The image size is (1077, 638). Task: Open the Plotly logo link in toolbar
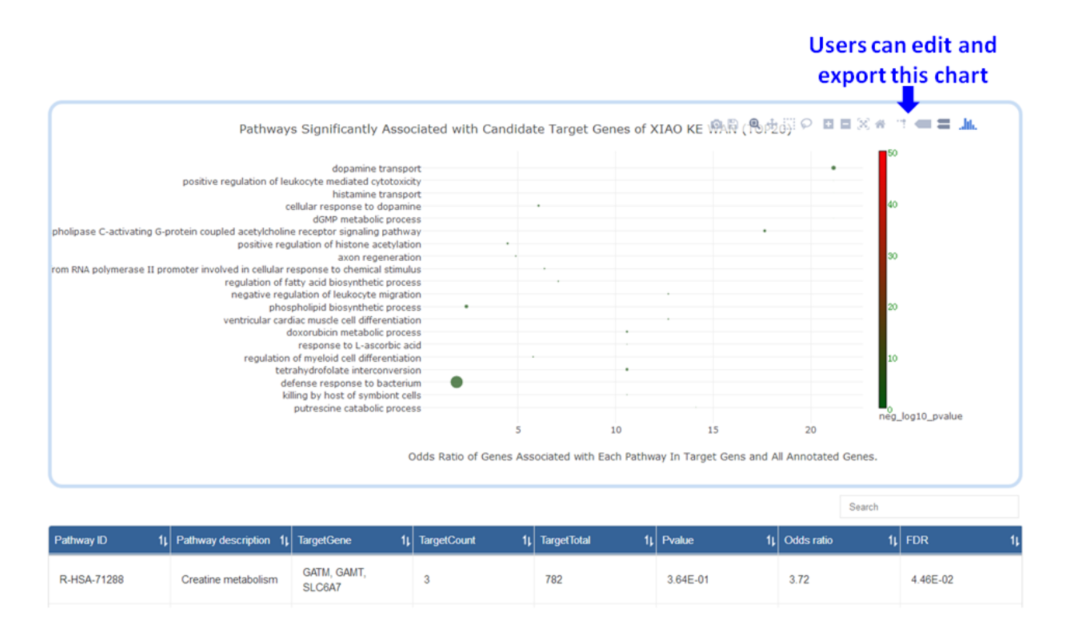[x=967, y=124]
